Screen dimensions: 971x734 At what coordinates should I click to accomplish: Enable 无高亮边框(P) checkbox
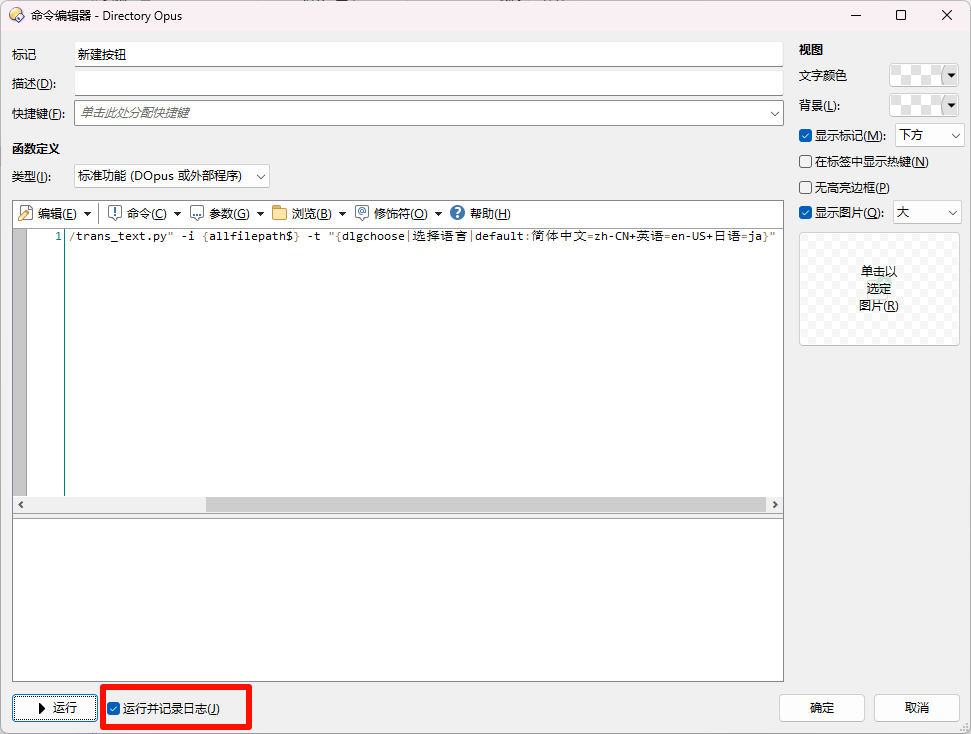[x=805, y=188]
